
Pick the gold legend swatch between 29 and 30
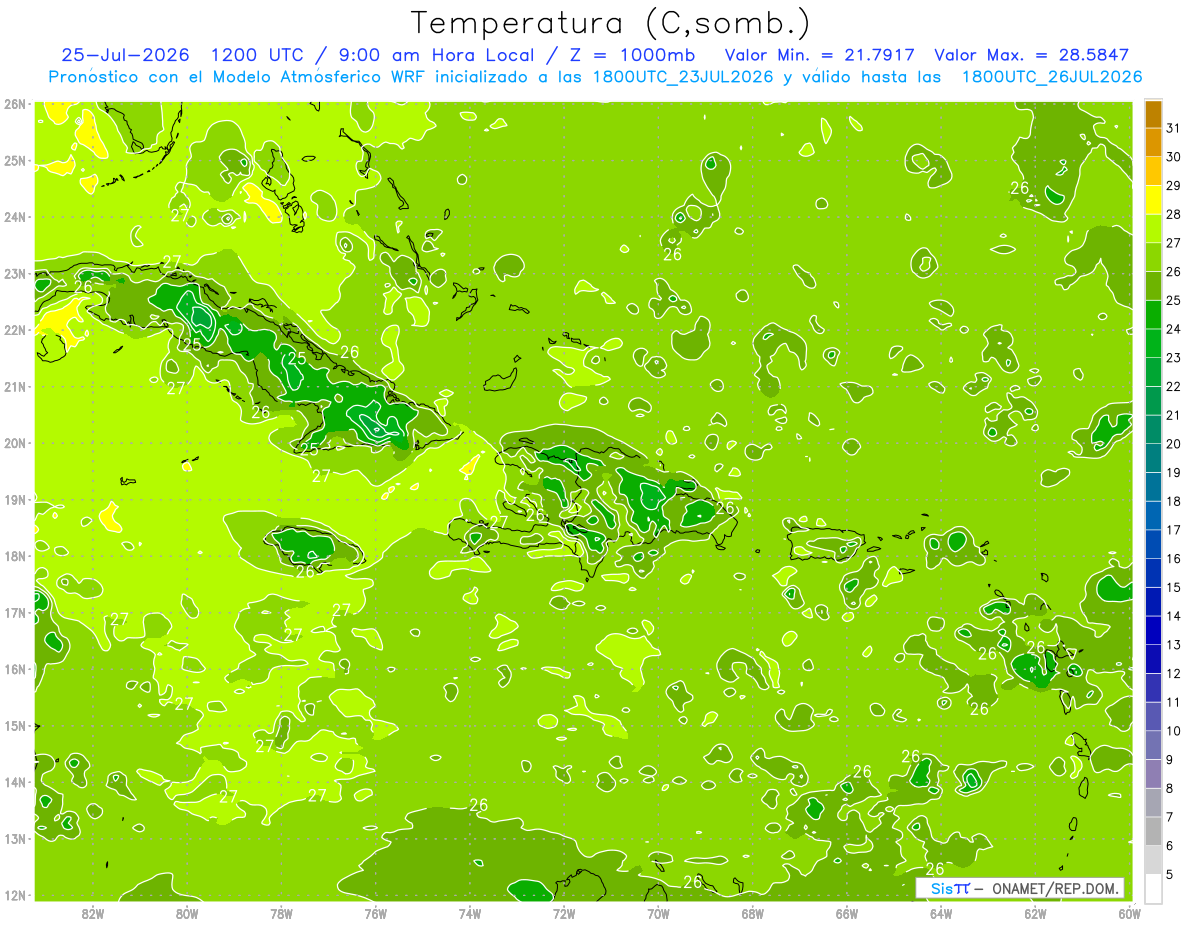(1153, 172)
